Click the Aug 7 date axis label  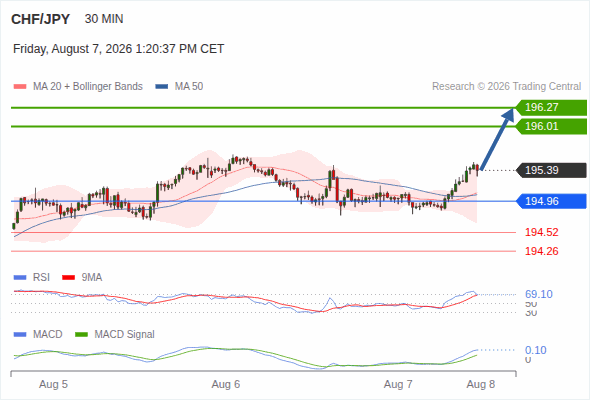click(398, 385)
